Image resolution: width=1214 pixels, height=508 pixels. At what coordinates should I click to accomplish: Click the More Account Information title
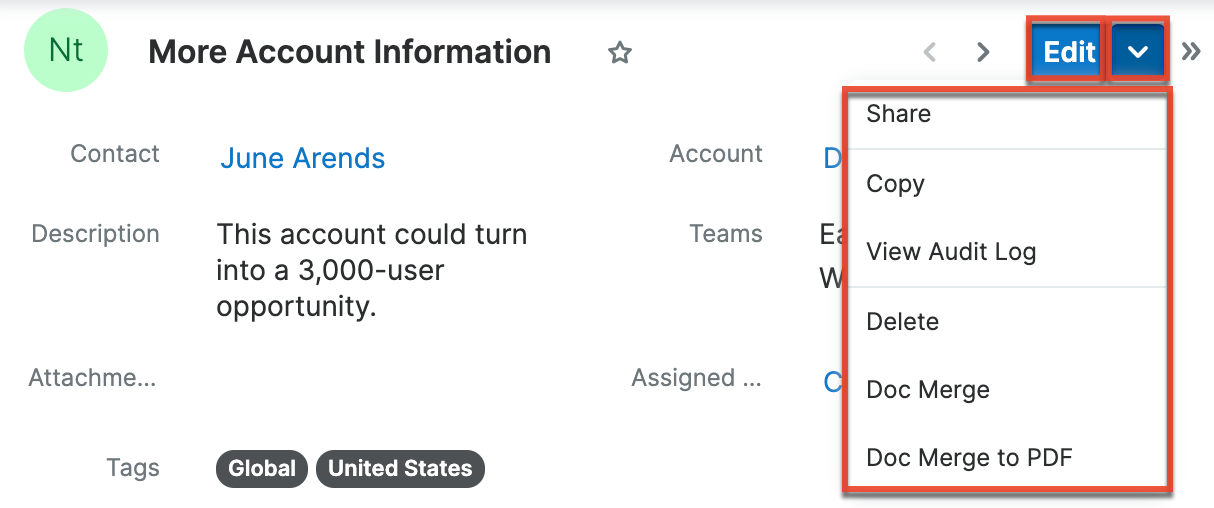(x=349, y=52)
